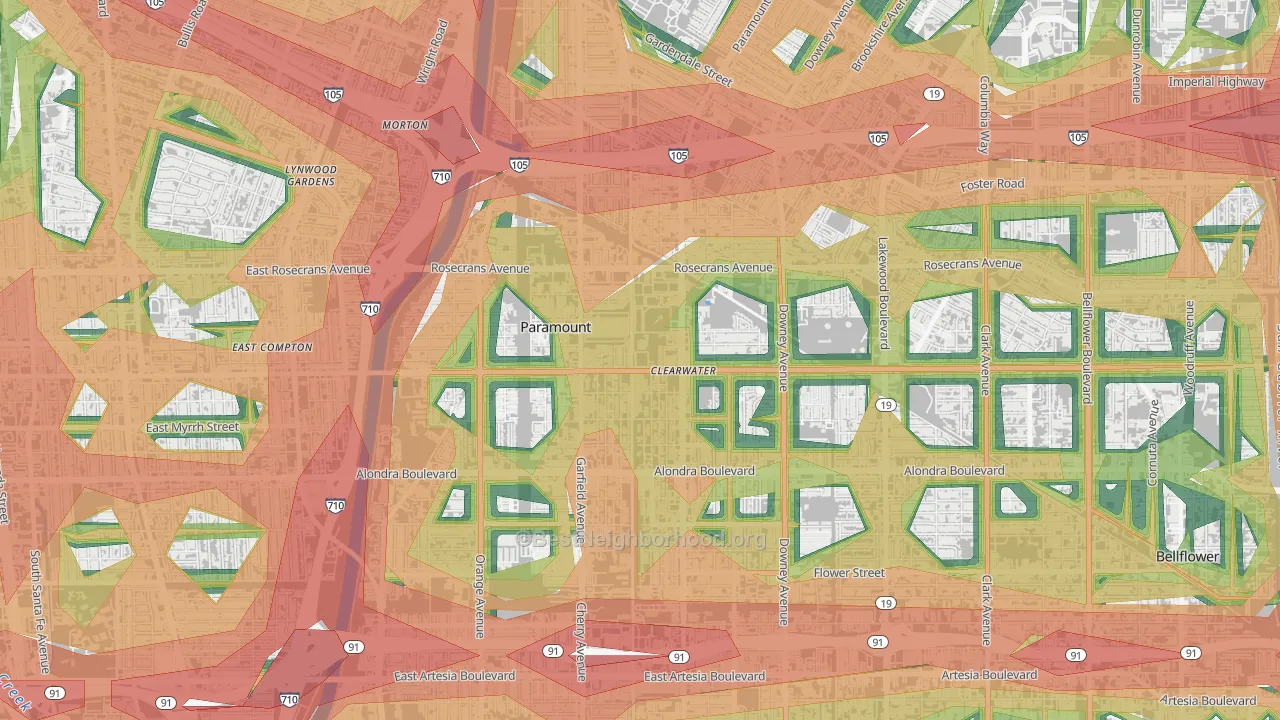
Task: Click the East Myrrh Street label
Action: 193,428
